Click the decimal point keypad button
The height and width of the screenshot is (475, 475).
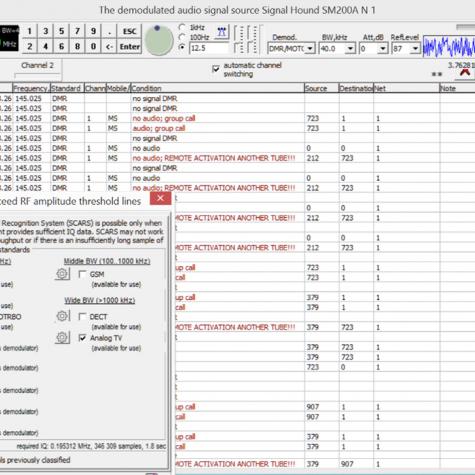point(110,31)
